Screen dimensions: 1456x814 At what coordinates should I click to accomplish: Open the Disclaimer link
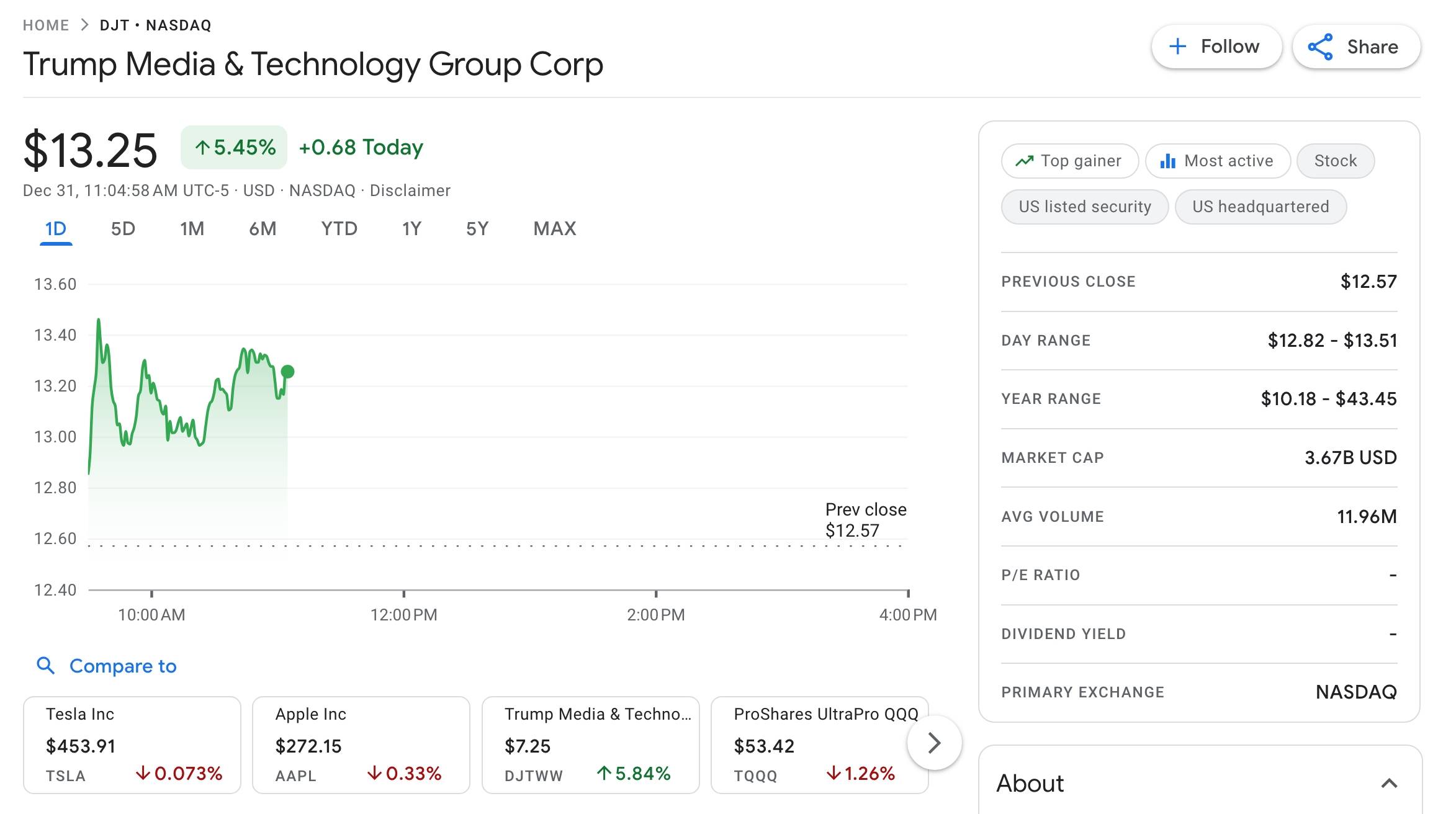[x=410, y=190]
